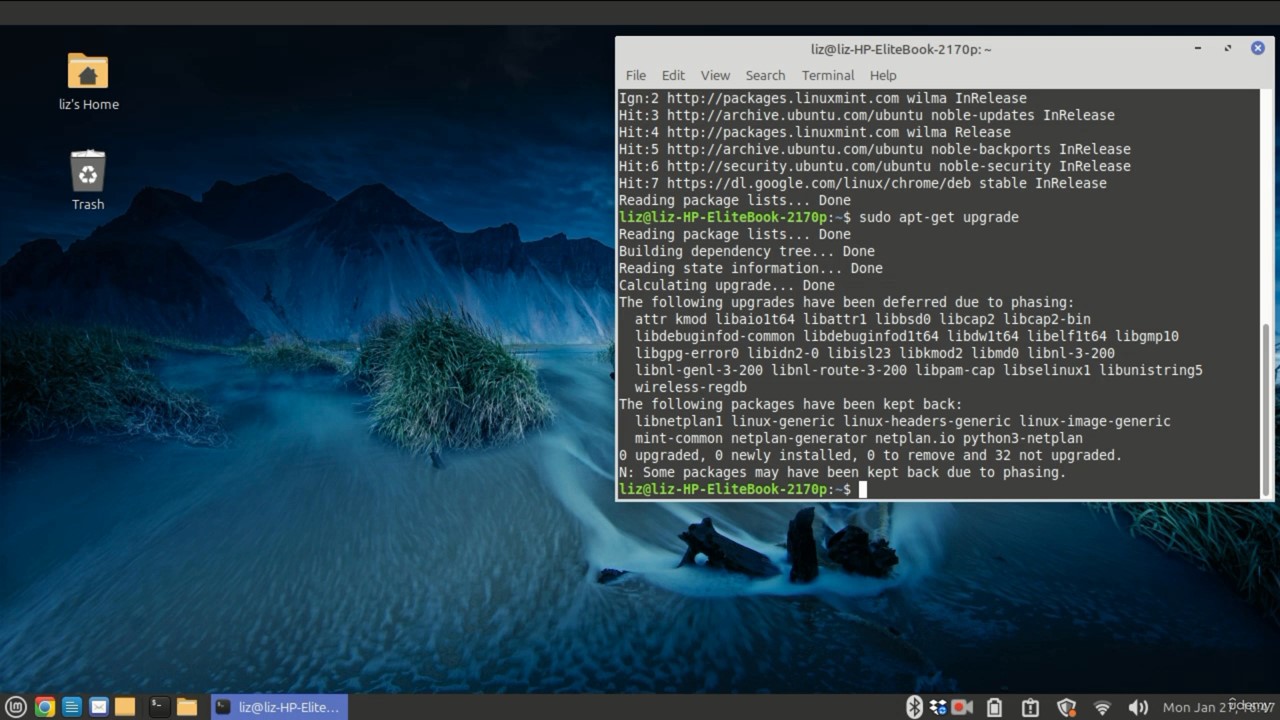Click the 'mint-common netplan-generator' package line
This screenshot has width=1280, height=720.
859,438
